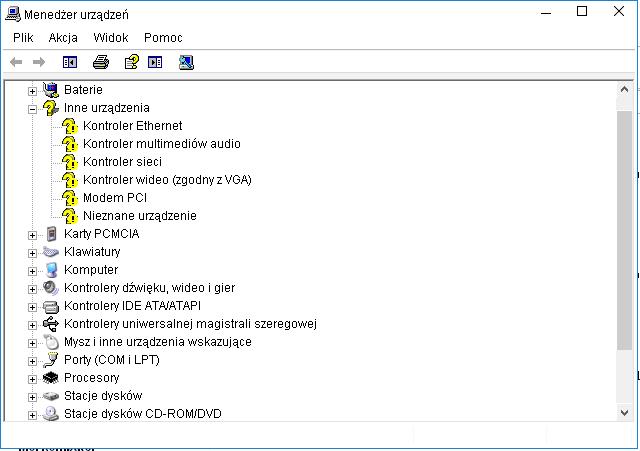Close the Menedżer urządzeń window
Image resolution: width=640 pixels, height=451 pixels.
click(x=619, y=11)
